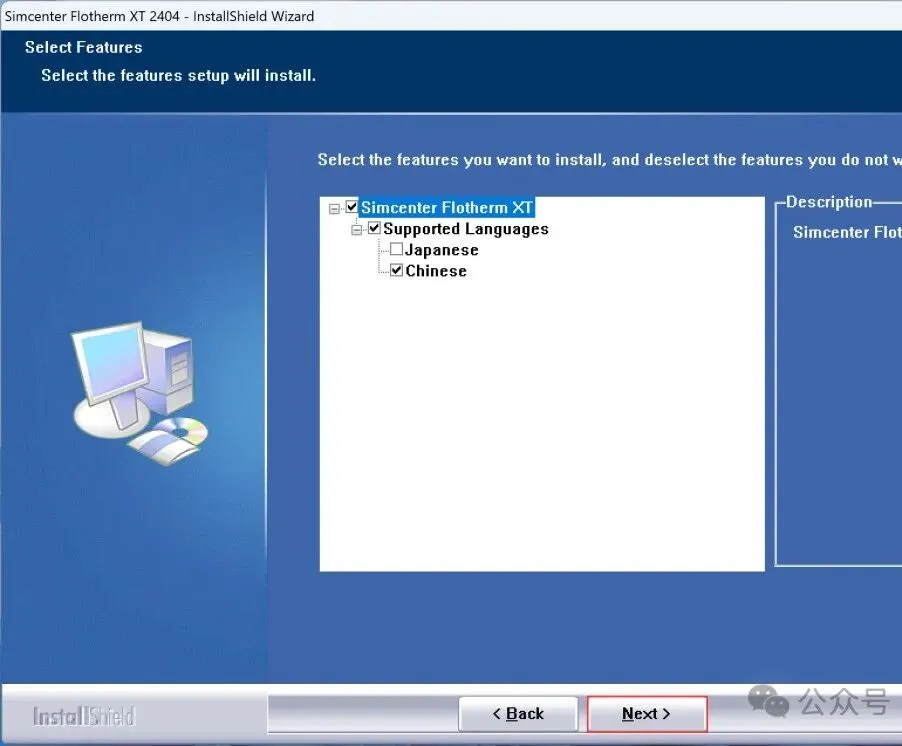The height and width of the screenshot is (746, 902).
Task: Enable the Japanese language checkbox
Action: point(396,249)
